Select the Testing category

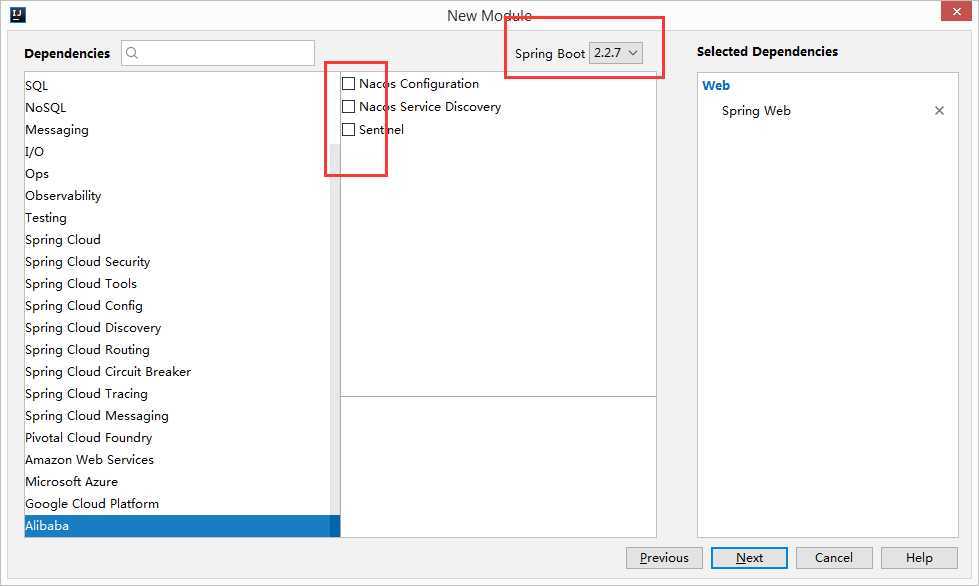177,218
